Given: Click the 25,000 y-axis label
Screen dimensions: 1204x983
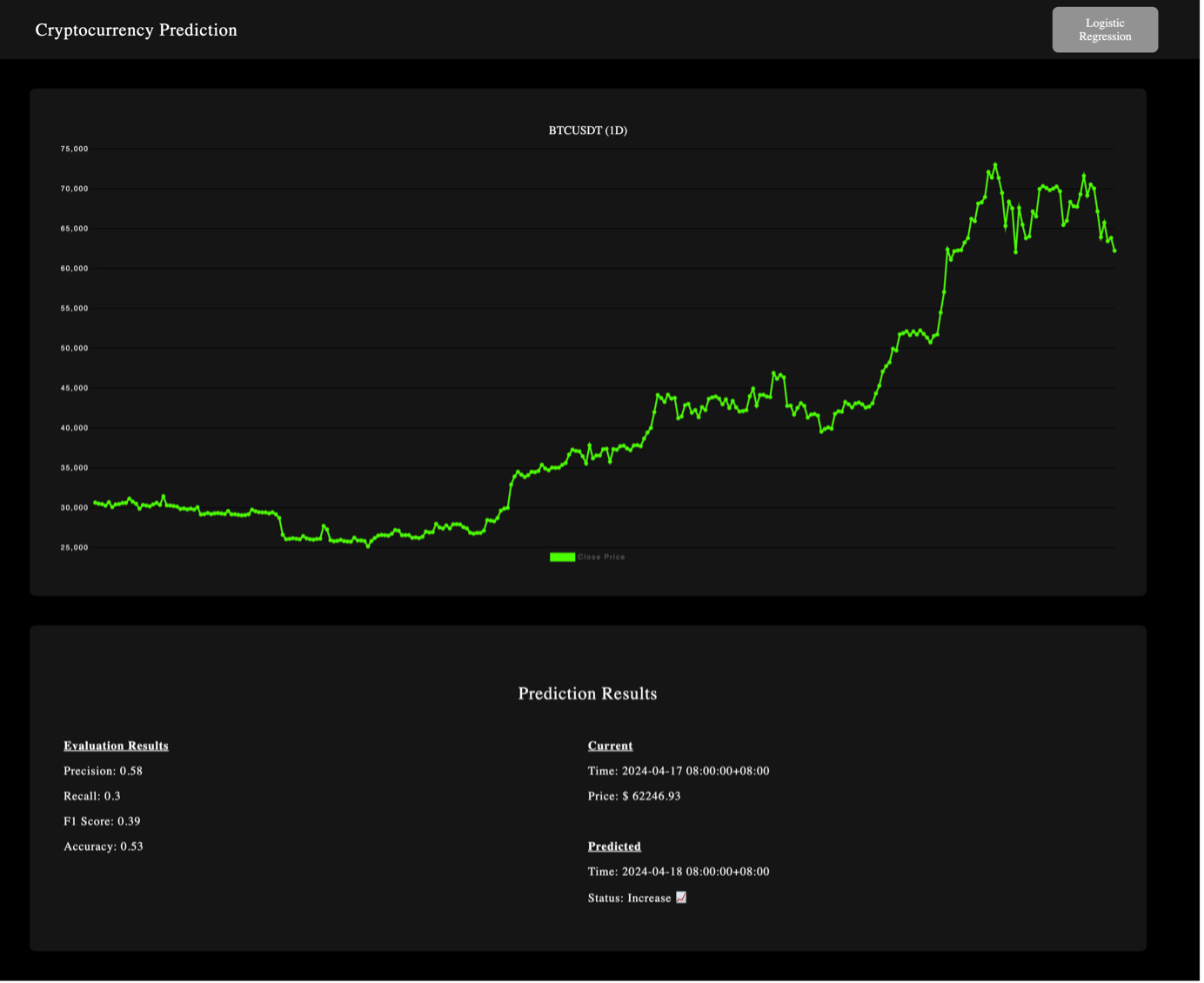Looking at the screenshot, I should tap(75, 549).
